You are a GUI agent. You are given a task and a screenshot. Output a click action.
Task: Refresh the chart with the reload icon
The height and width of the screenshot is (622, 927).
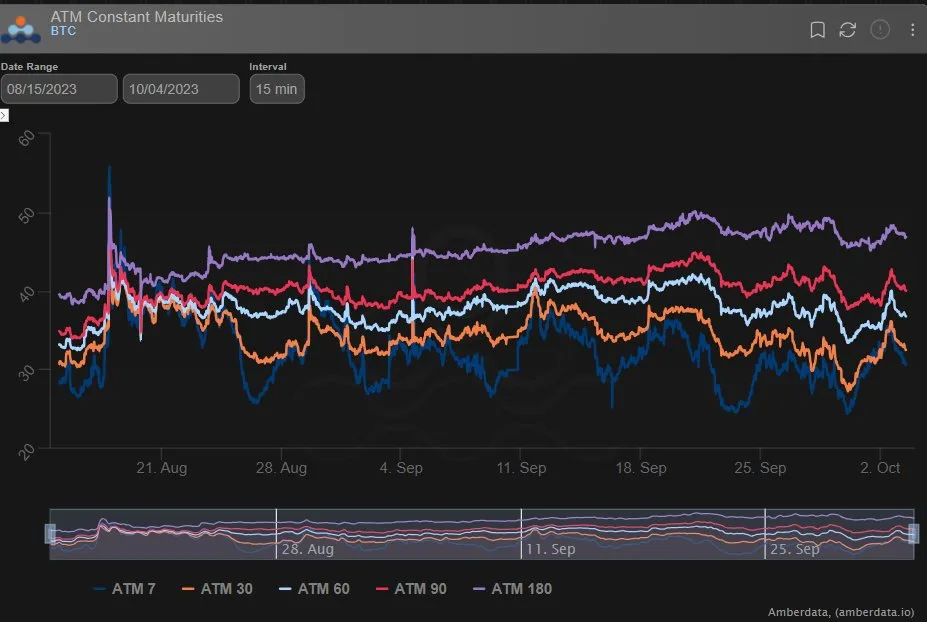click(848, 30)
